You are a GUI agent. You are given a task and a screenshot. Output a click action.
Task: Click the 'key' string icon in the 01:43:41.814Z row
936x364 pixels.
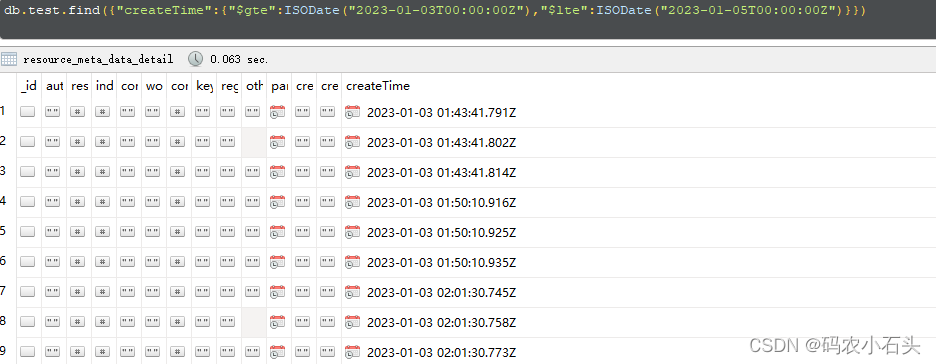tap(202, 172)
